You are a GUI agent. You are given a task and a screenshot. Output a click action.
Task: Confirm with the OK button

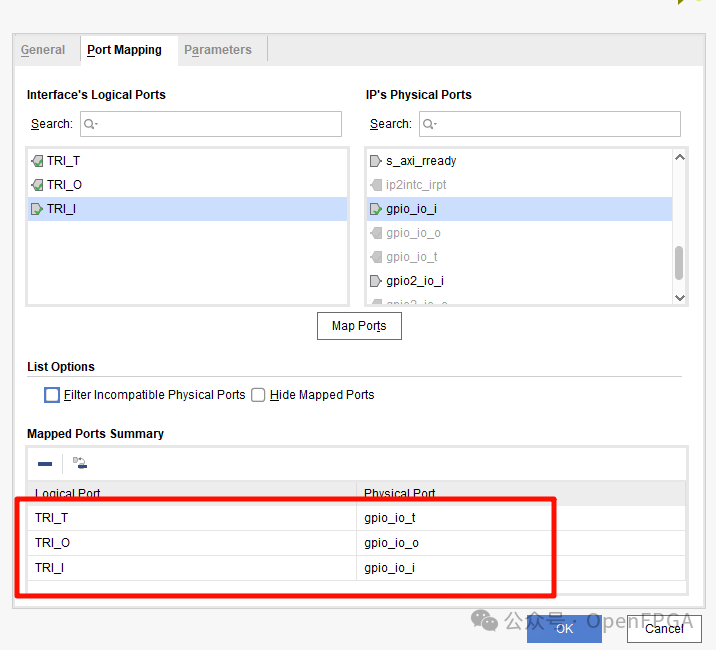click(x=564, y=629)
